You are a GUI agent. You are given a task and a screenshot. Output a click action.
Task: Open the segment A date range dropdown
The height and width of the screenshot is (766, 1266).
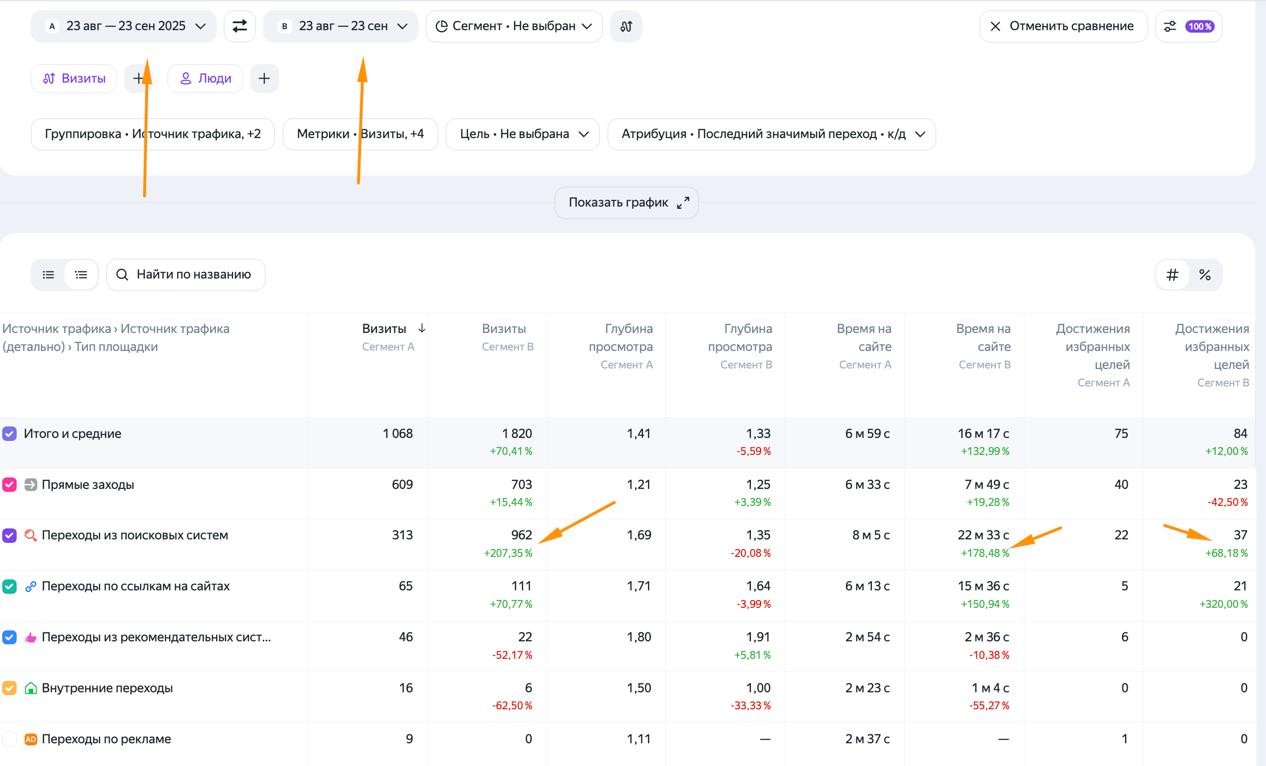click(x=124, y=26)
